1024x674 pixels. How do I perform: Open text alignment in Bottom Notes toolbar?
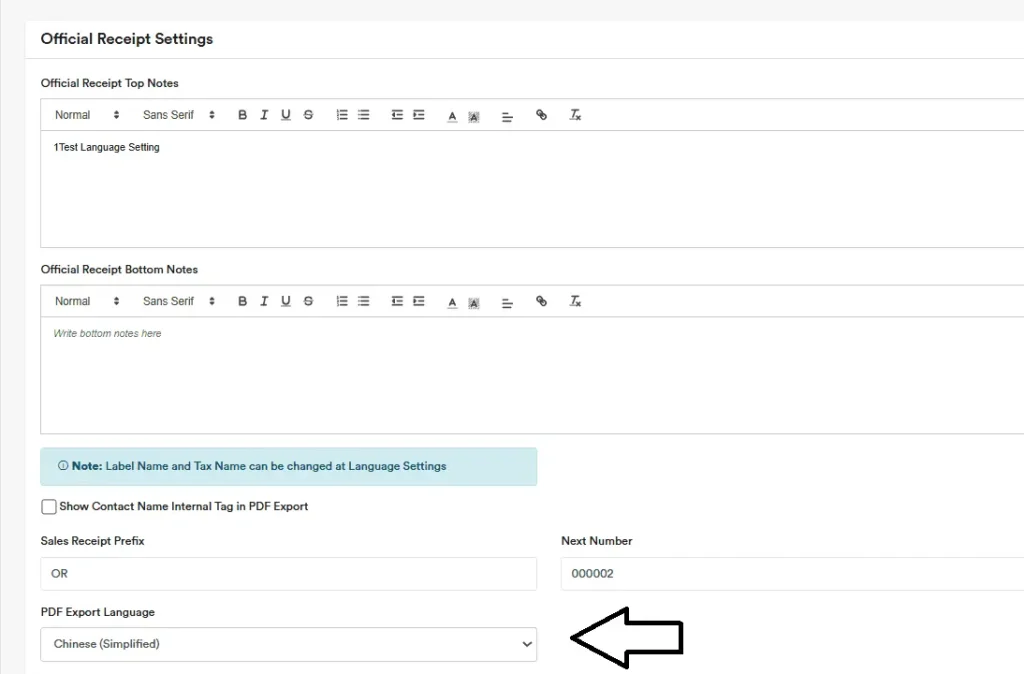point(507,302)
